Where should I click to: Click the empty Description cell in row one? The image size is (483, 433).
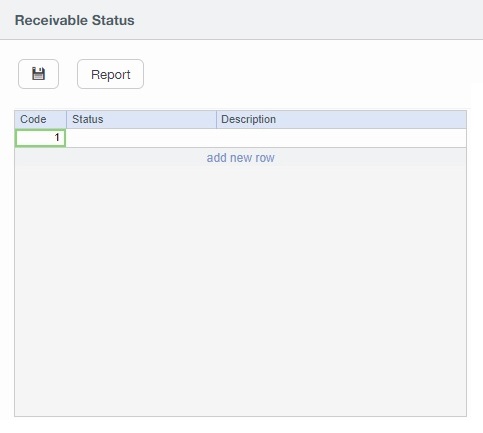pos(341,138)
